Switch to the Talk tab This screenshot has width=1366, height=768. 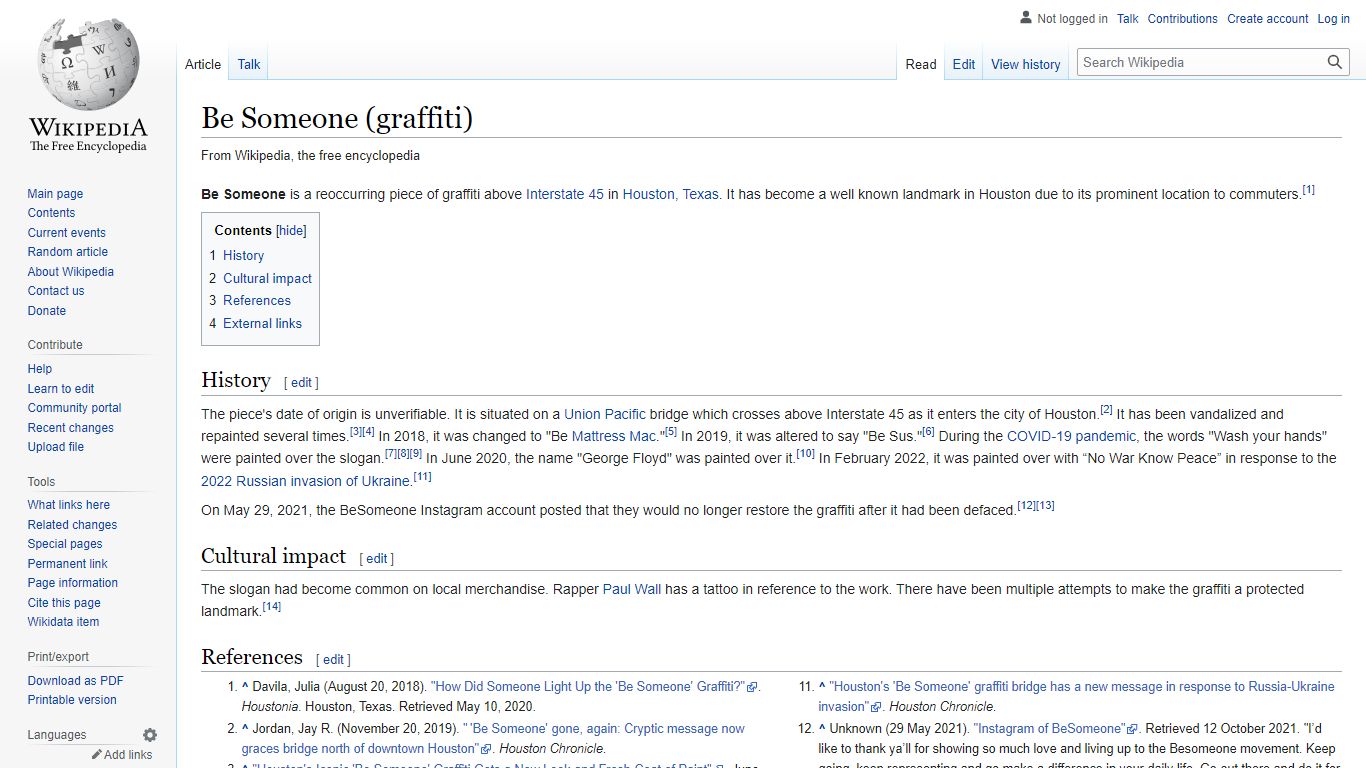[x=249, y=64]
